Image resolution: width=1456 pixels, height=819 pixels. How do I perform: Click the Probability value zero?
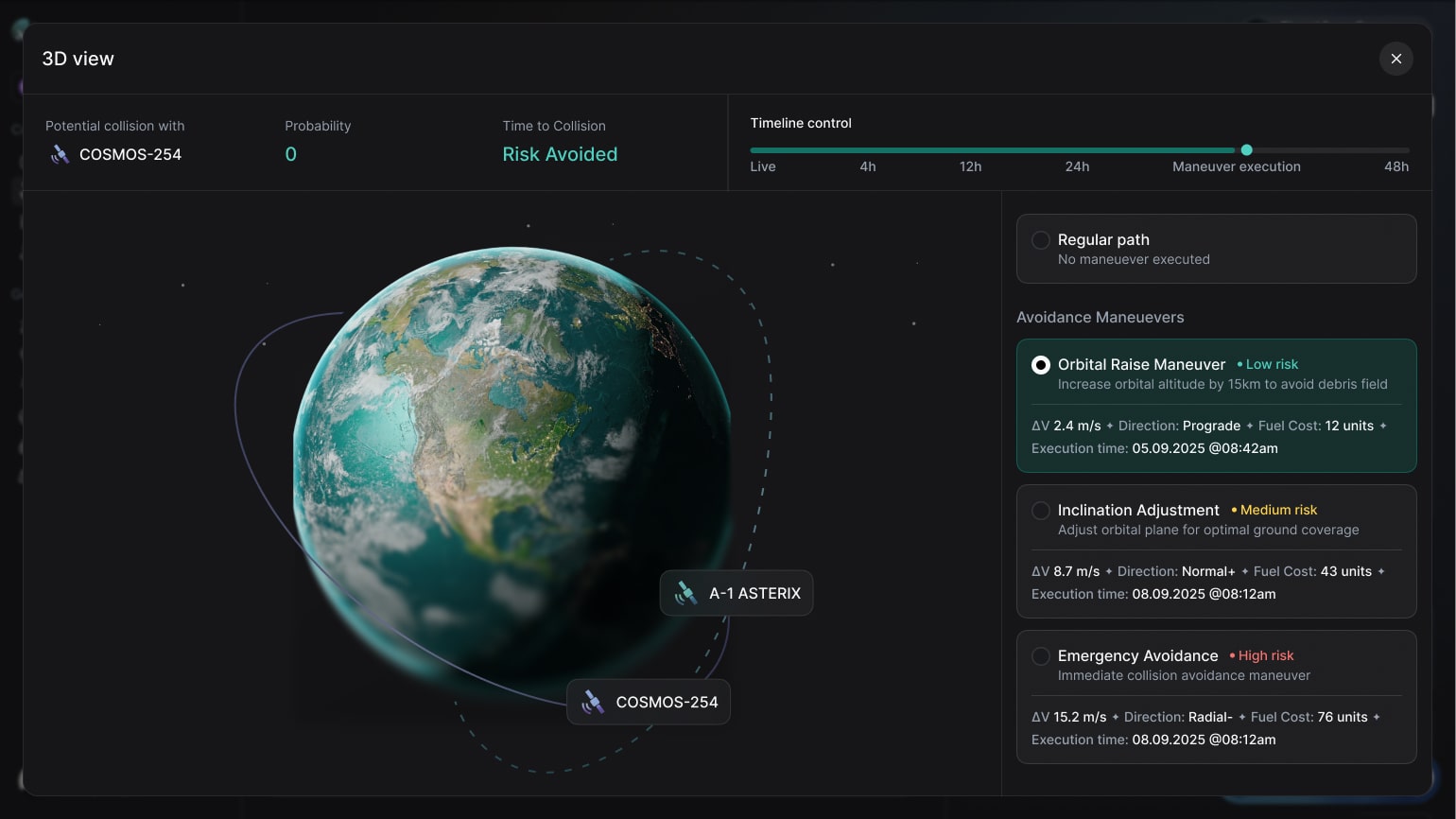click(290, 154)
